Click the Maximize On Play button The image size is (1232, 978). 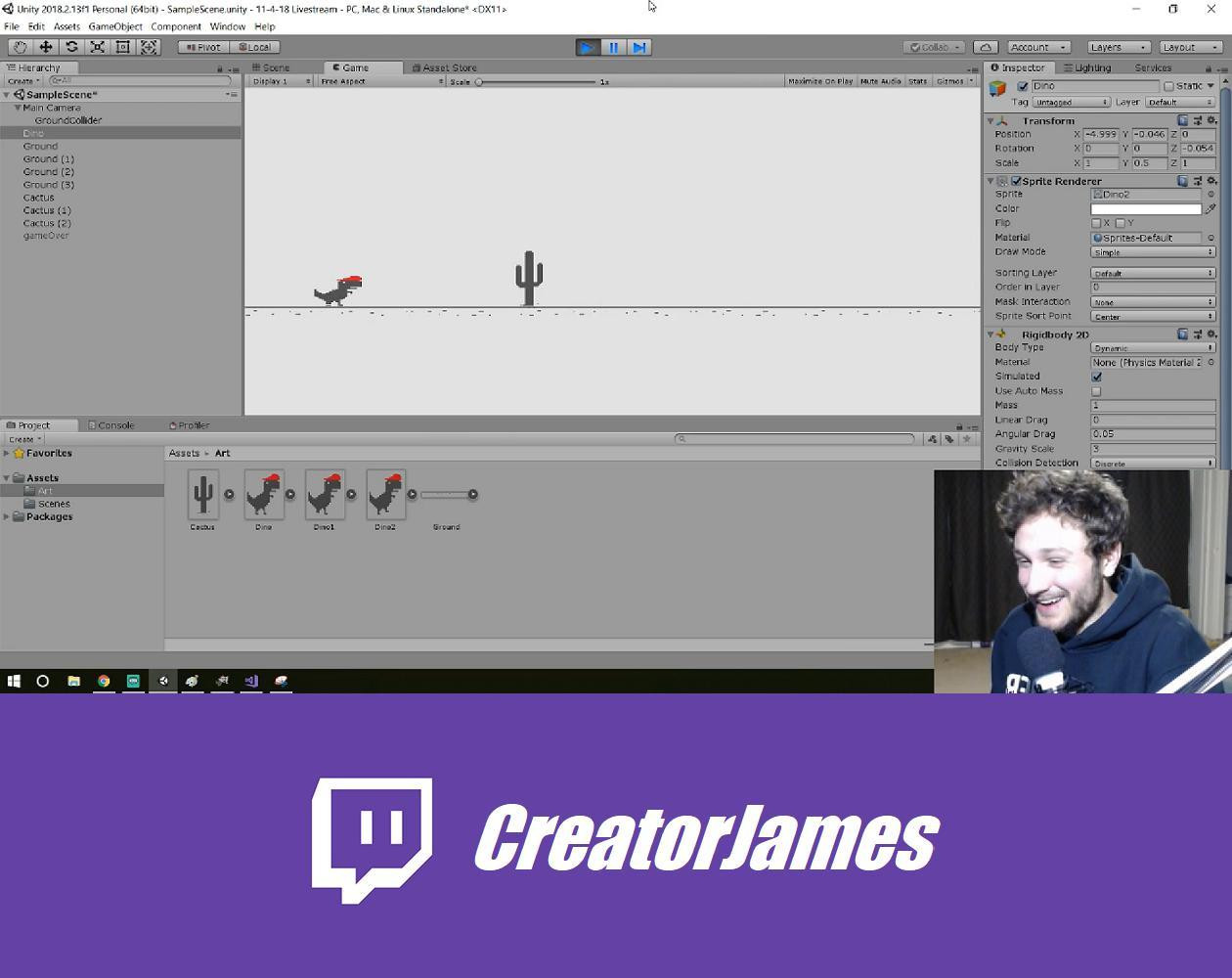(x=819, y=81)
